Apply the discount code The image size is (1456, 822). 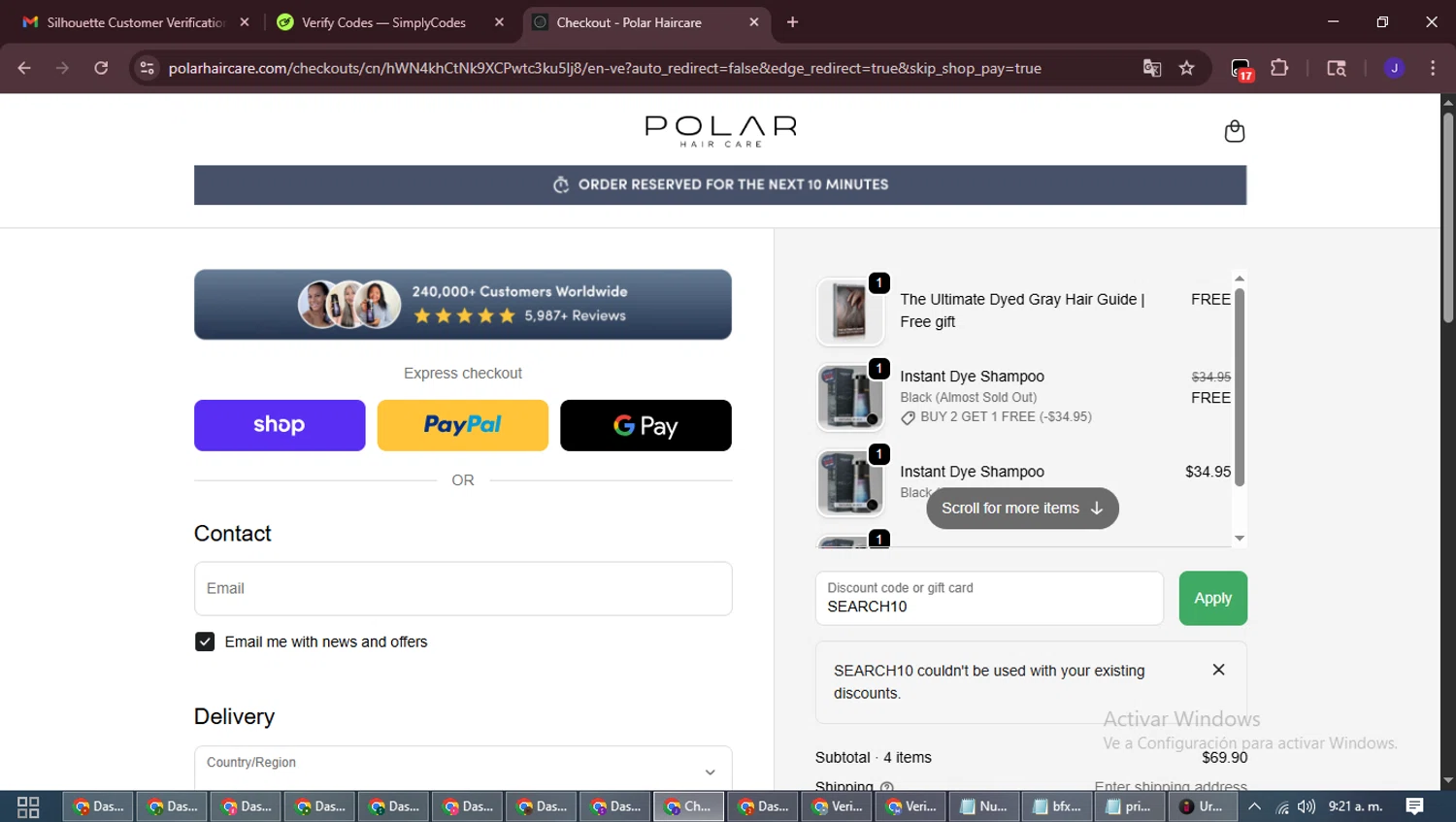[1212, 598]
